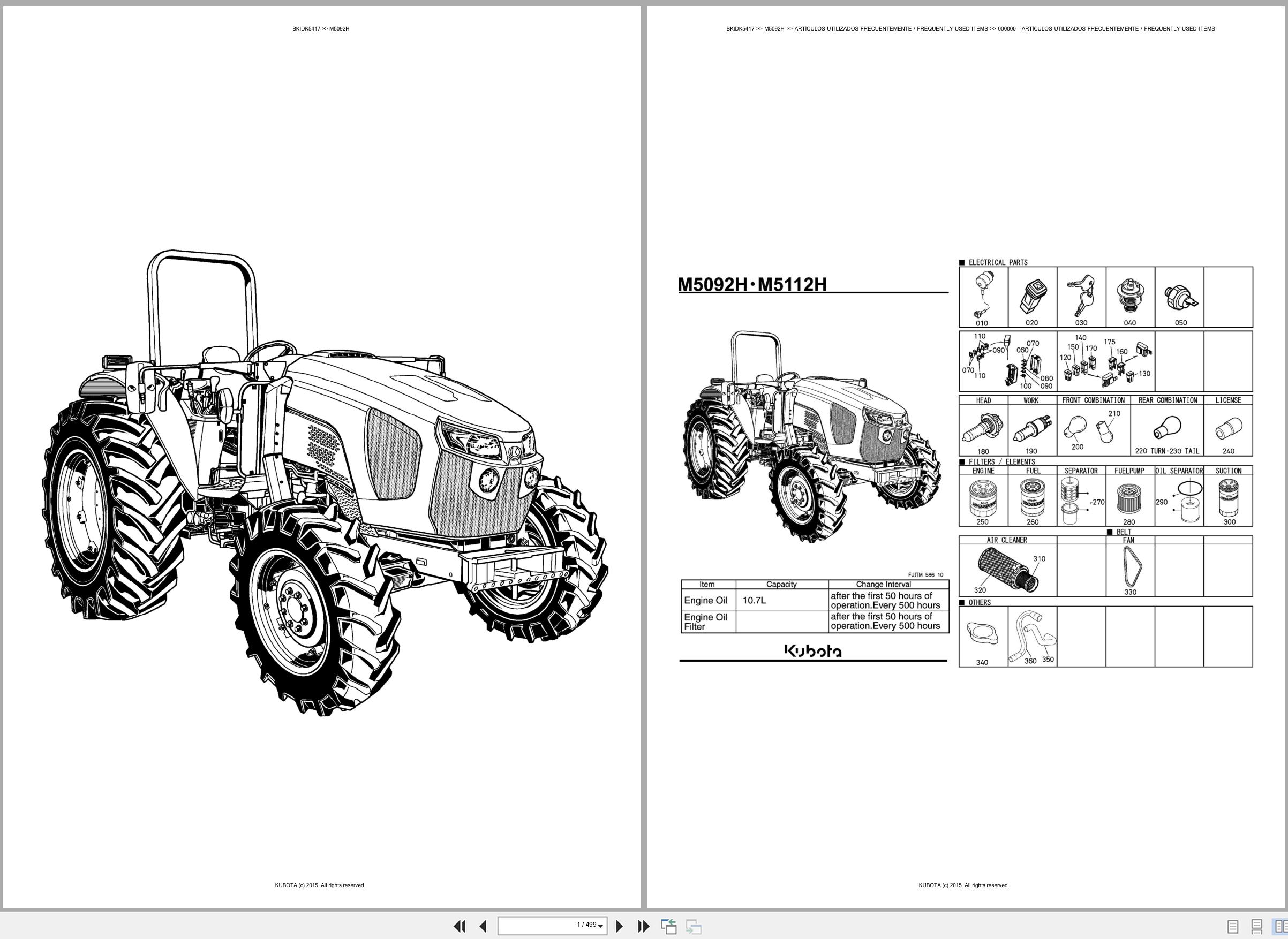Click fuel filter part 260
Image resolution: width=1288 pixels, height=939 pixels.
[1031, 497]
